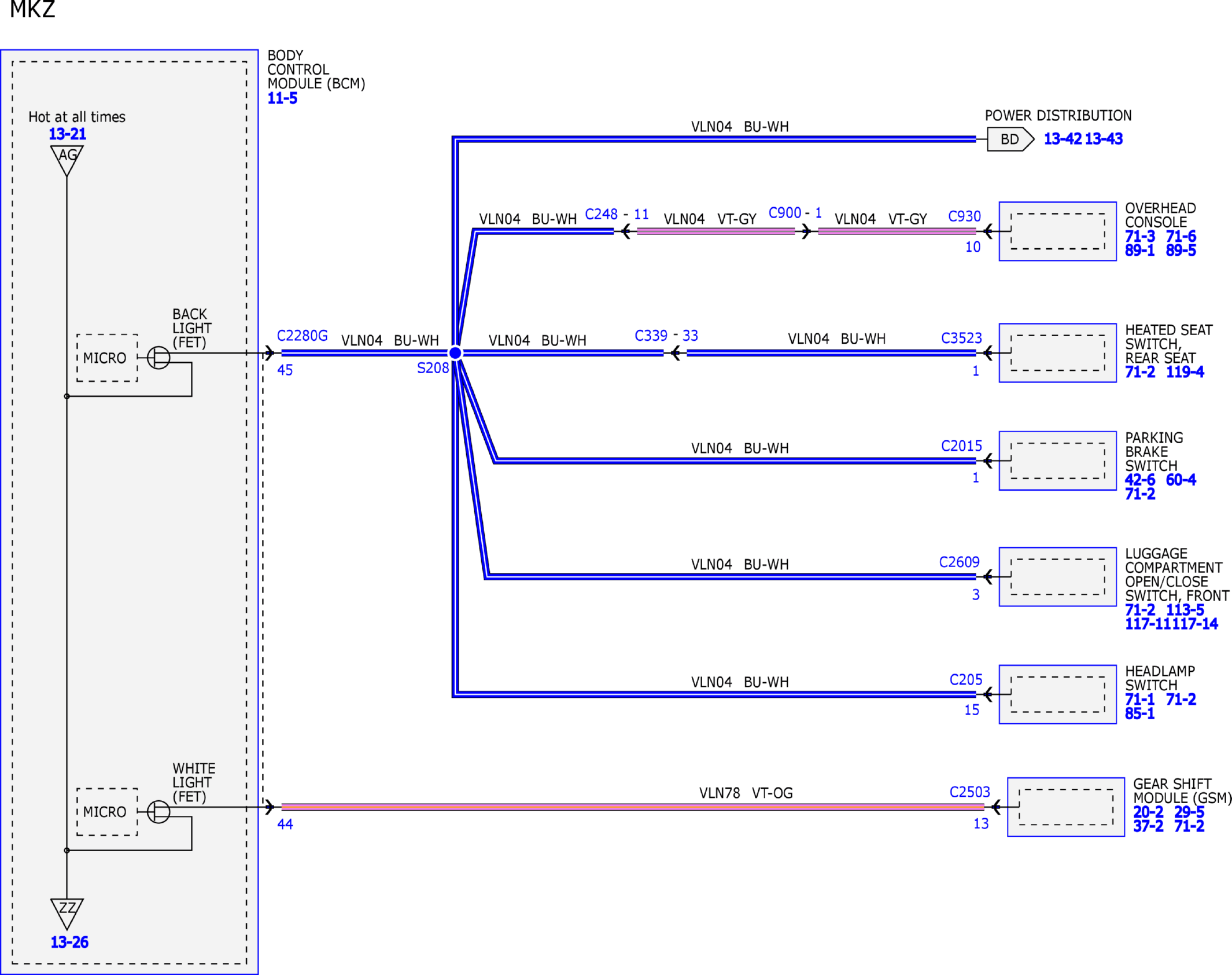Click connector label C2503
This screenshot has height=975, width=1232.
[970, 792]
